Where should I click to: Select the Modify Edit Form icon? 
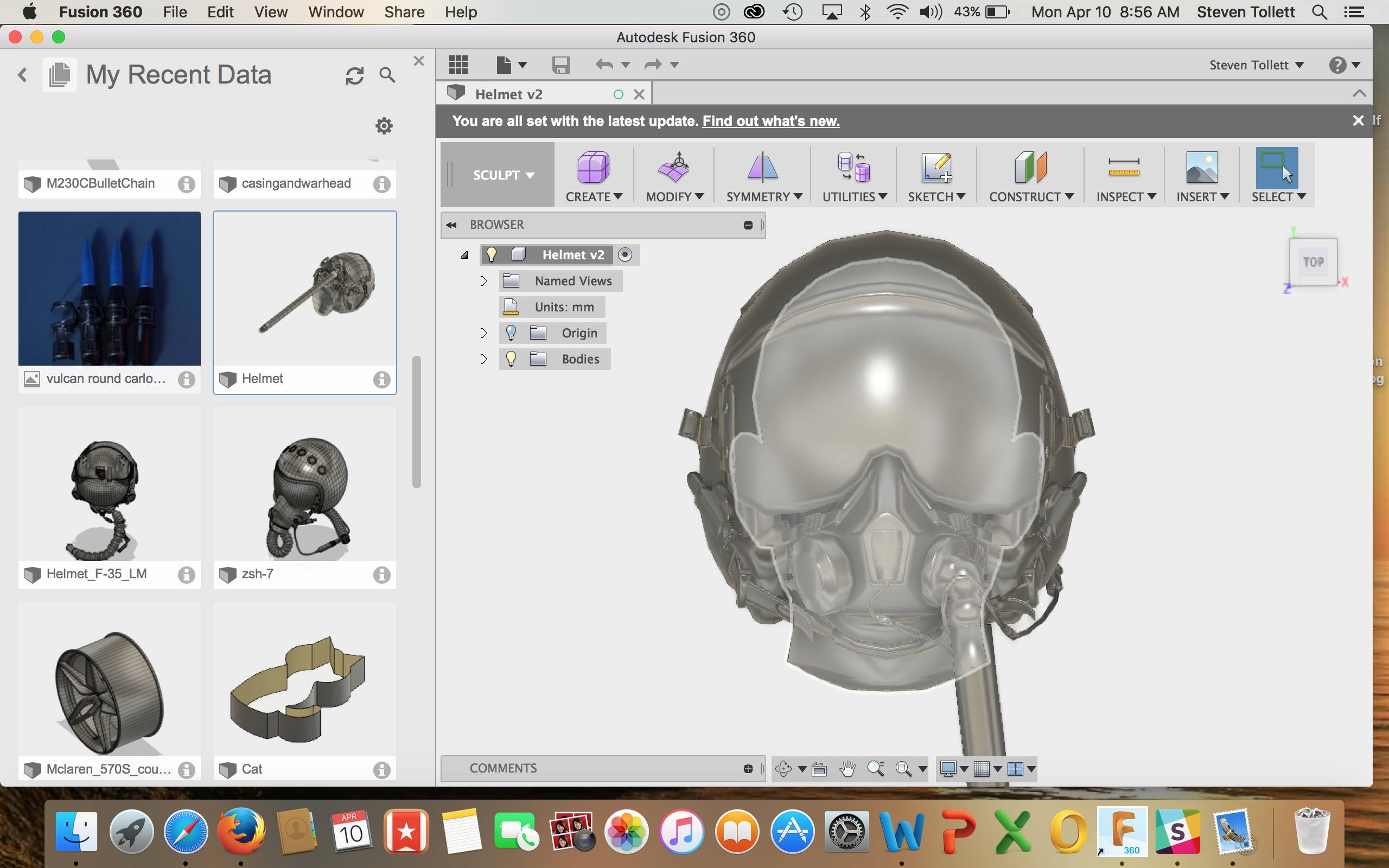(674, 167)
